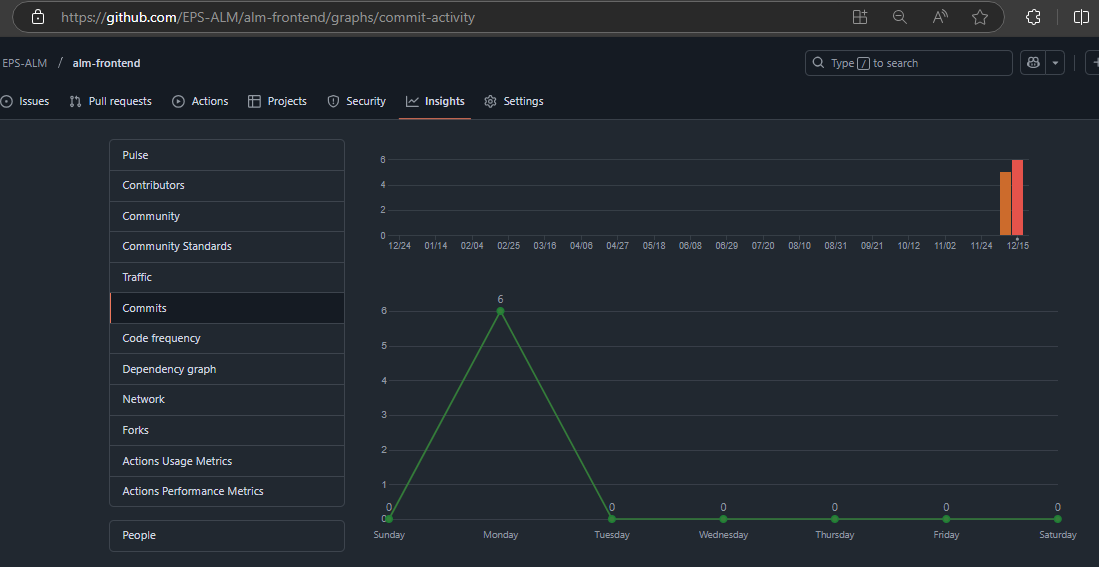Expand the Copilot dropdown arrow
This screenshot has height=567, width=1099.
point(1055,63)
